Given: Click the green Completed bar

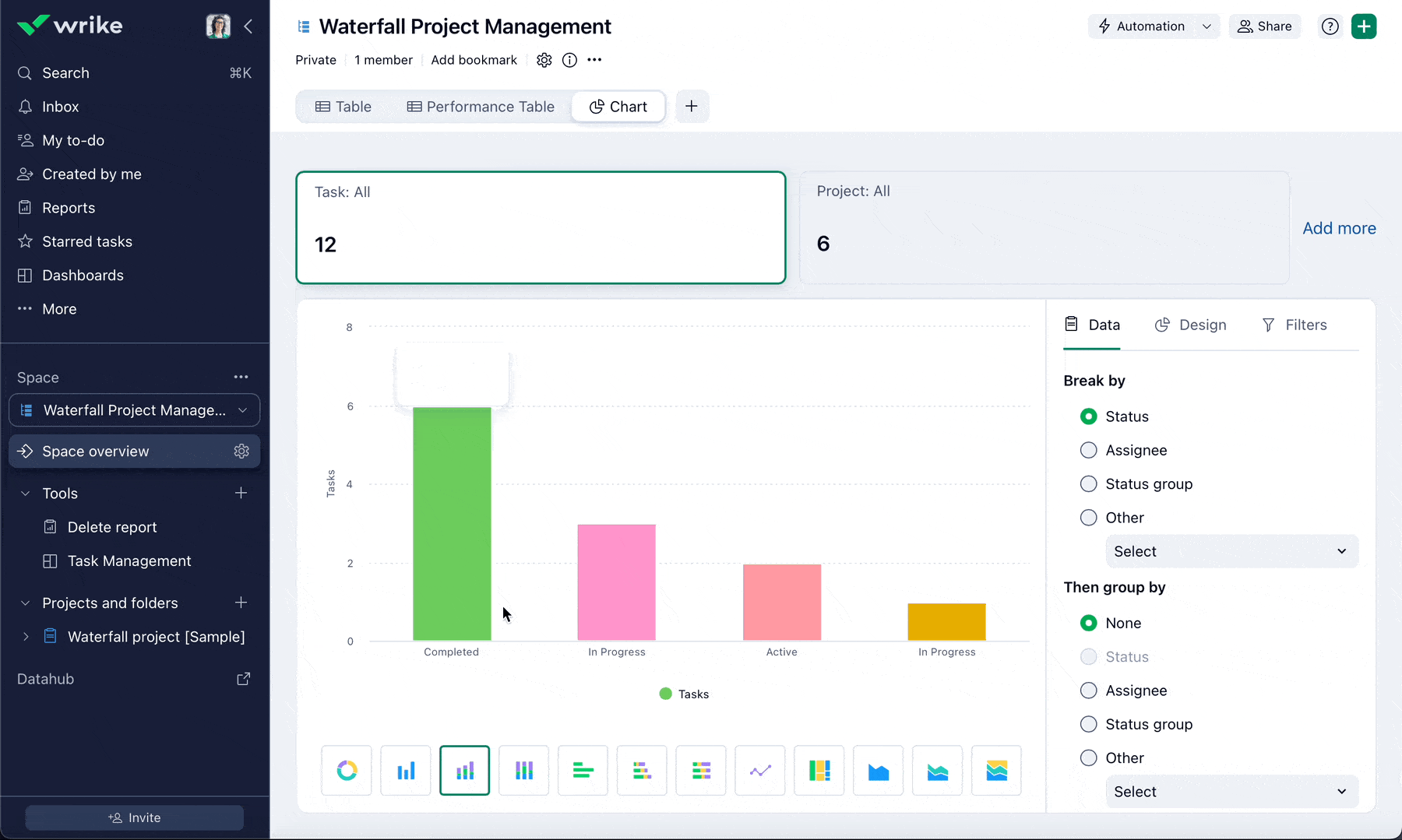Looking at the screenshot, I should click(x=452, y=524).
